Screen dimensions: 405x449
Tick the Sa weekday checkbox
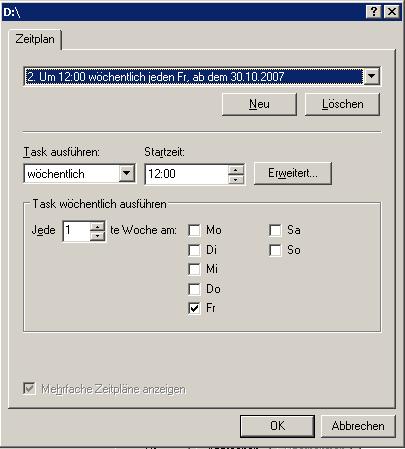tap(275, 230)
